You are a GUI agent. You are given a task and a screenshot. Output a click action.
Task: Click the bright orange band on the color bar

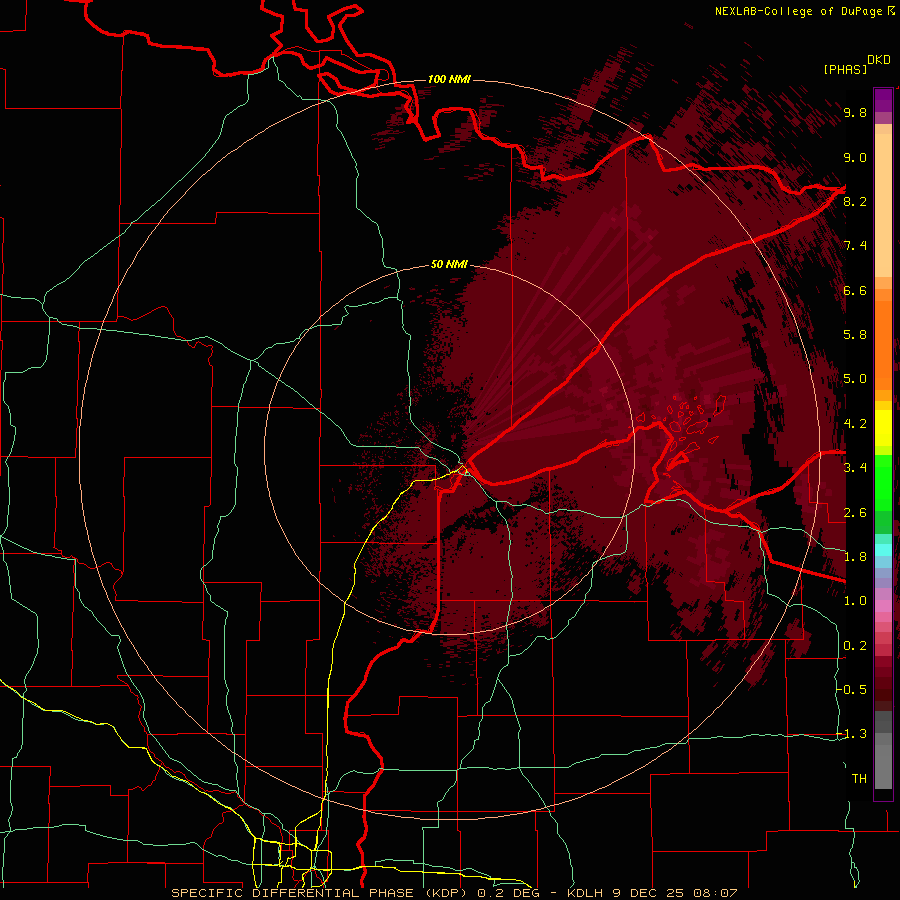(883, 344)
